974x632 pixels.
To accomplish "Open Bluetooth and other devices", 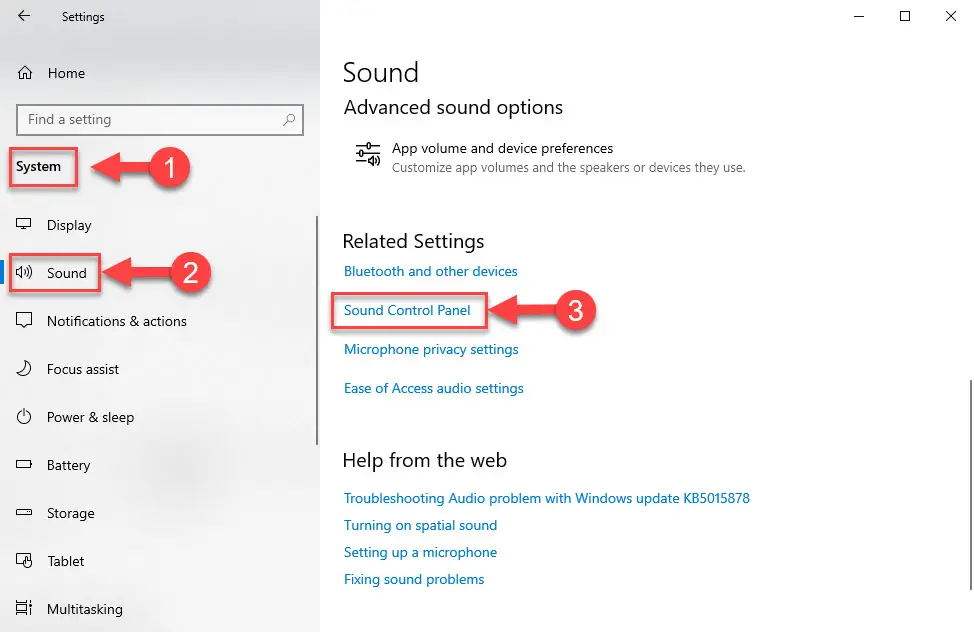I will [x=430, y=271].
